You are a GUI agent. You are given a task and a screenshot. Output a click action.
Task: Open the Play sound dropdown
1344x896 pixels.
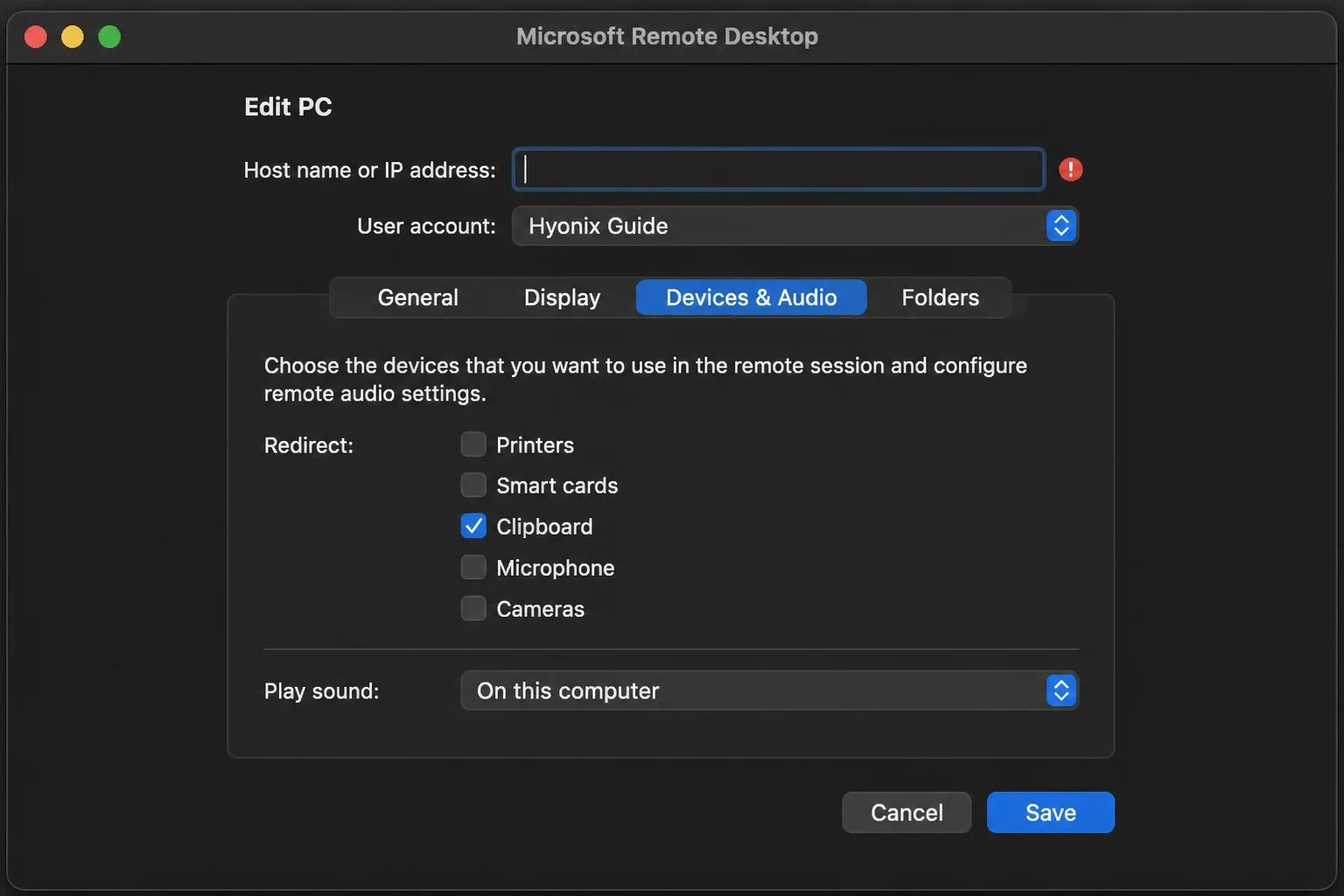(769, 690)
